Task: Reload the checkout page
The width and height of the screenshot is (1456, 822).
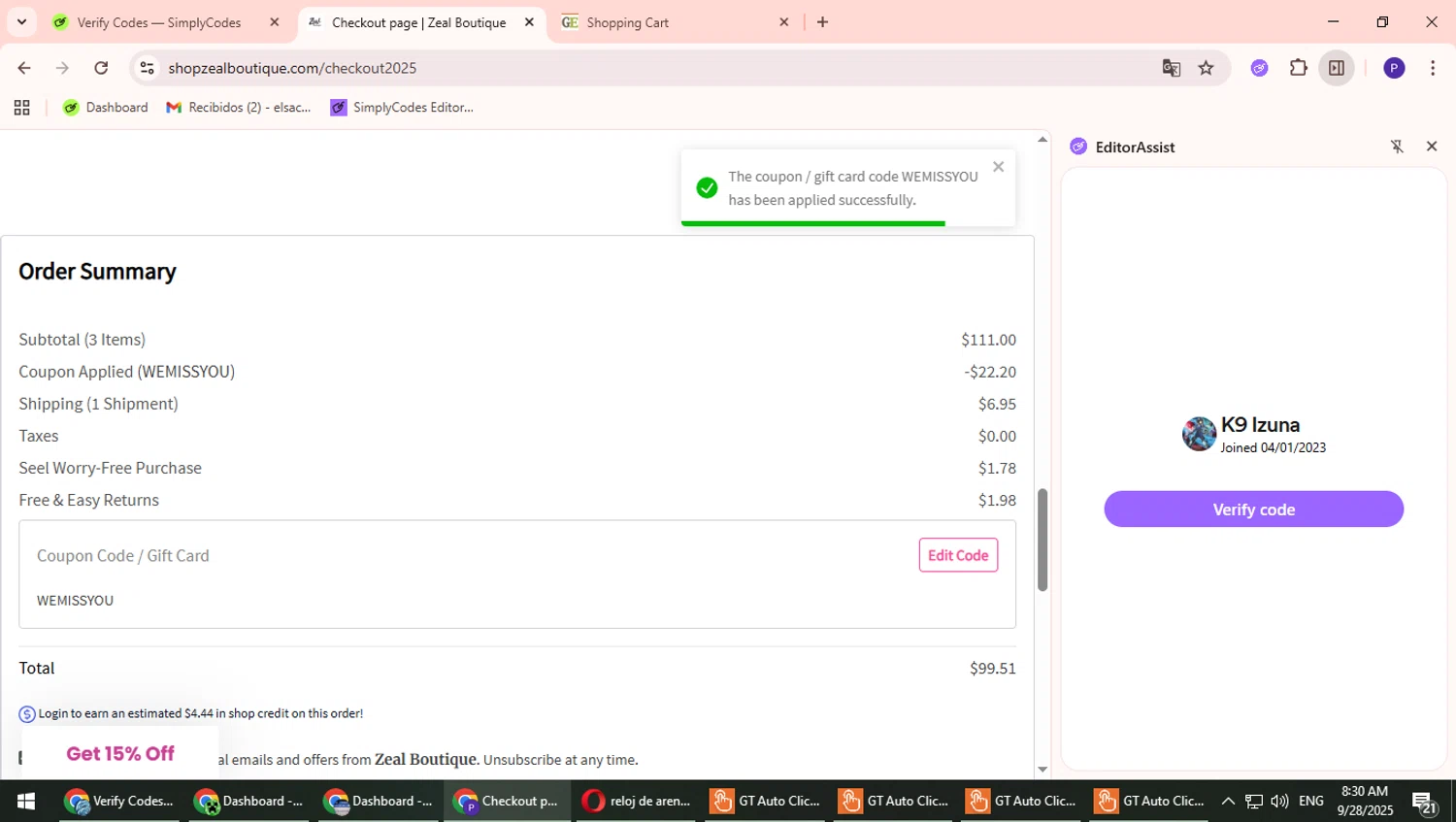Action: point(101,68)
